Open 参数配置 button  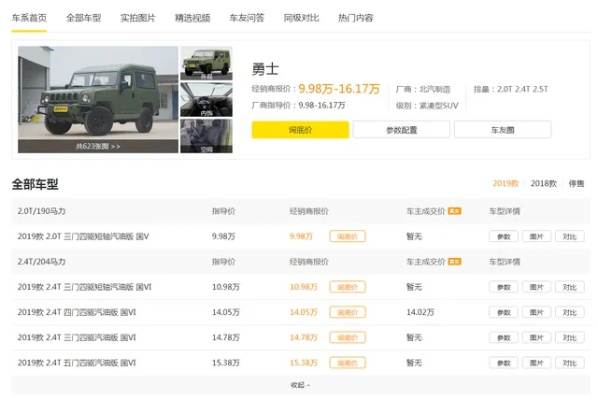[x=401, y=130]
